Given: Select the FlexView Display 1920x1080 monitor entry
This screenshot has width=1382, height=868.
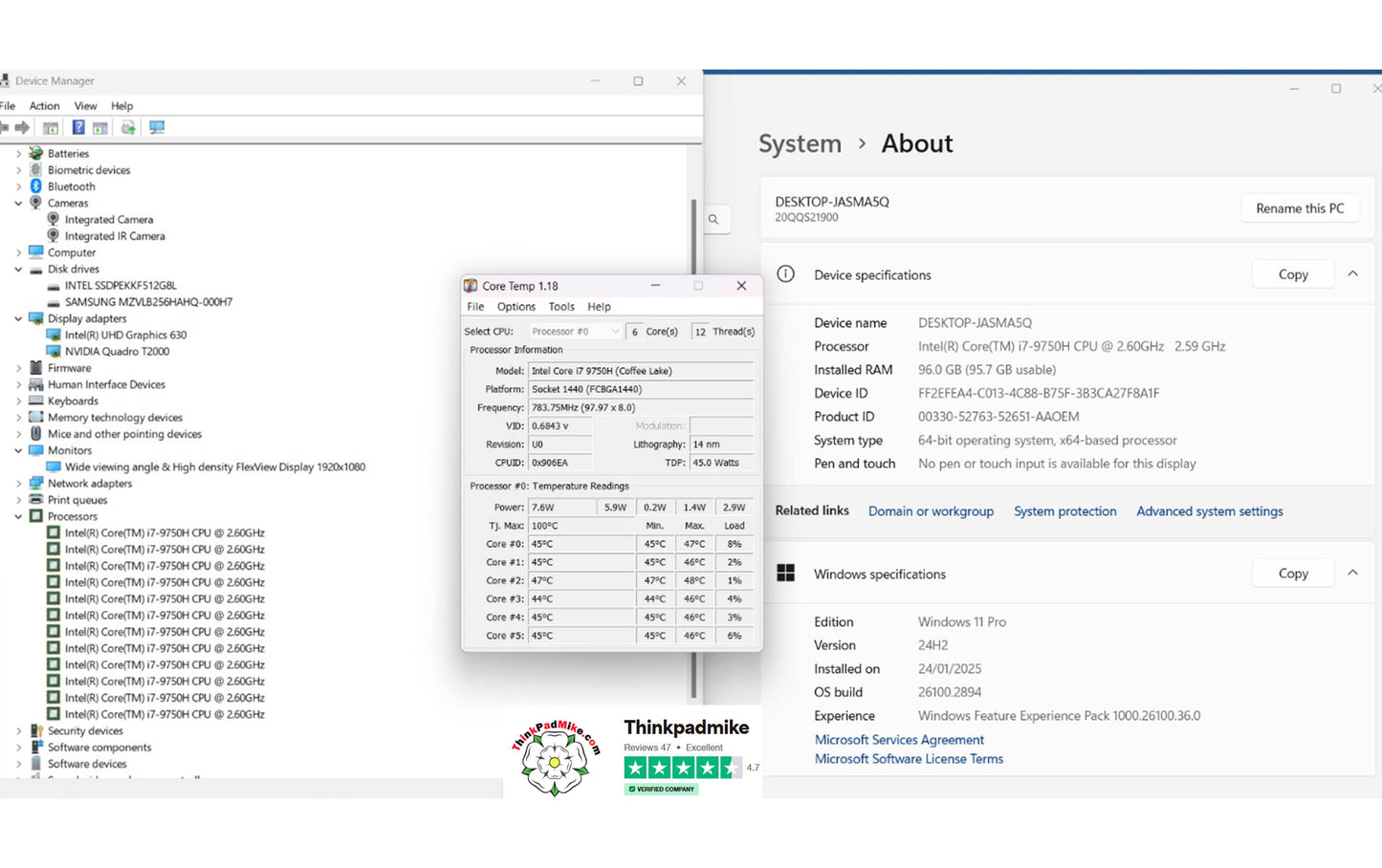Looking at the screenshot, I should [x=215, y=467].
